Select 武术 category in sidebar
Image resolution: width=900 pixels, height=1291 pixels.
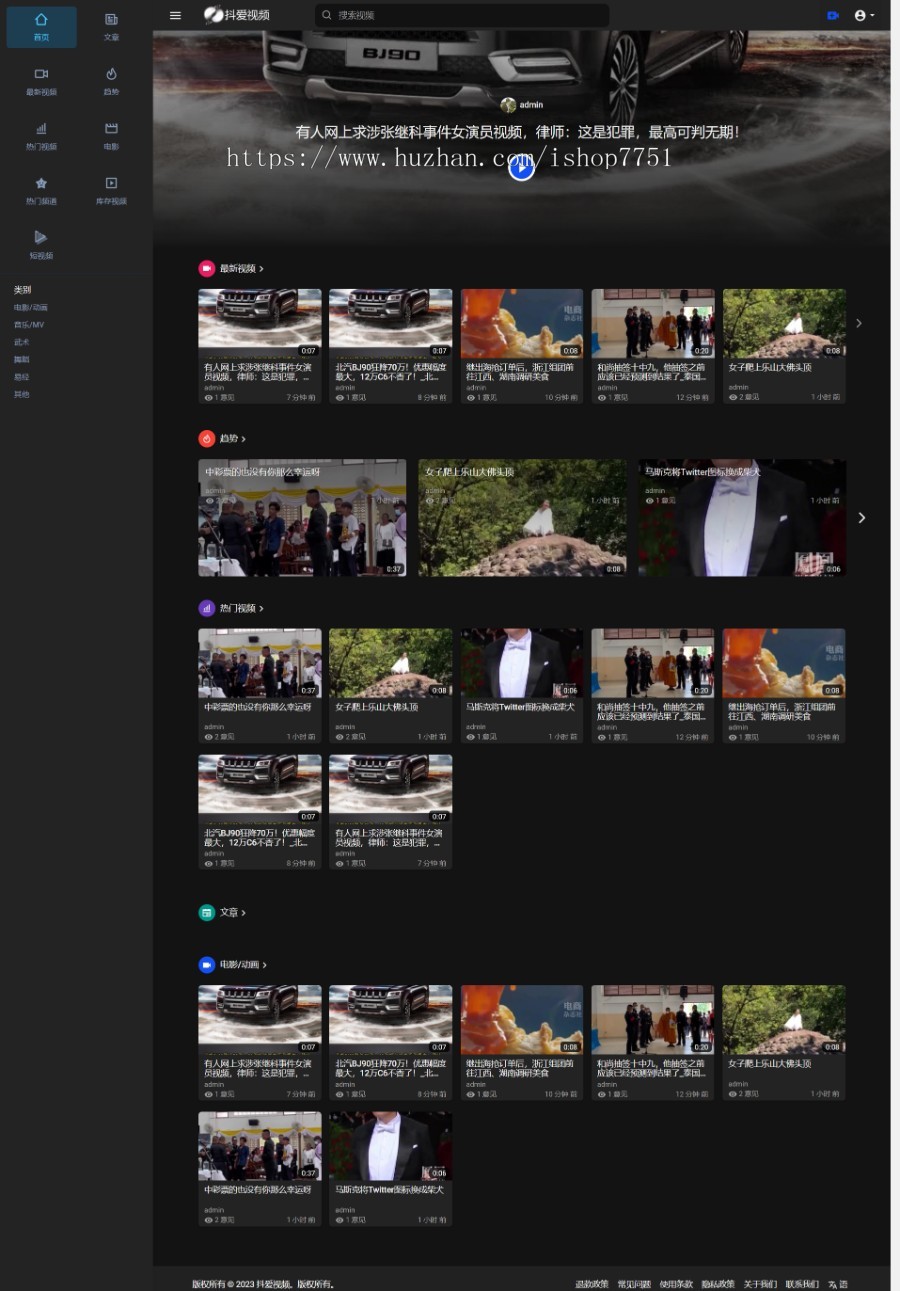pos(21,341)
